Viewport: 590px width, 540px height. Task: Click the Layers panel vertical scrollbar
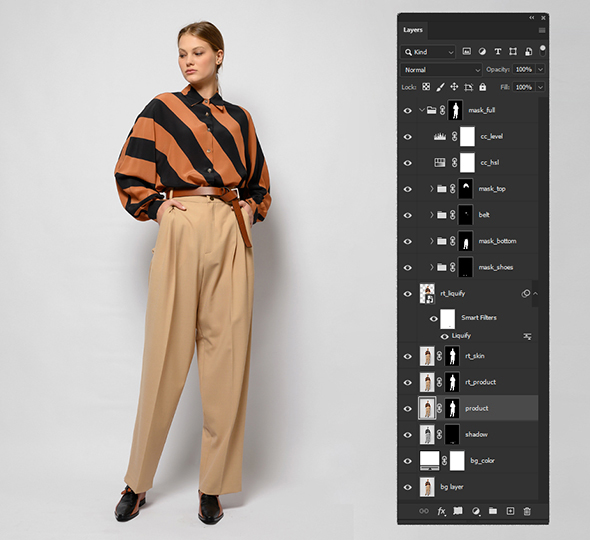pos(542,299)
